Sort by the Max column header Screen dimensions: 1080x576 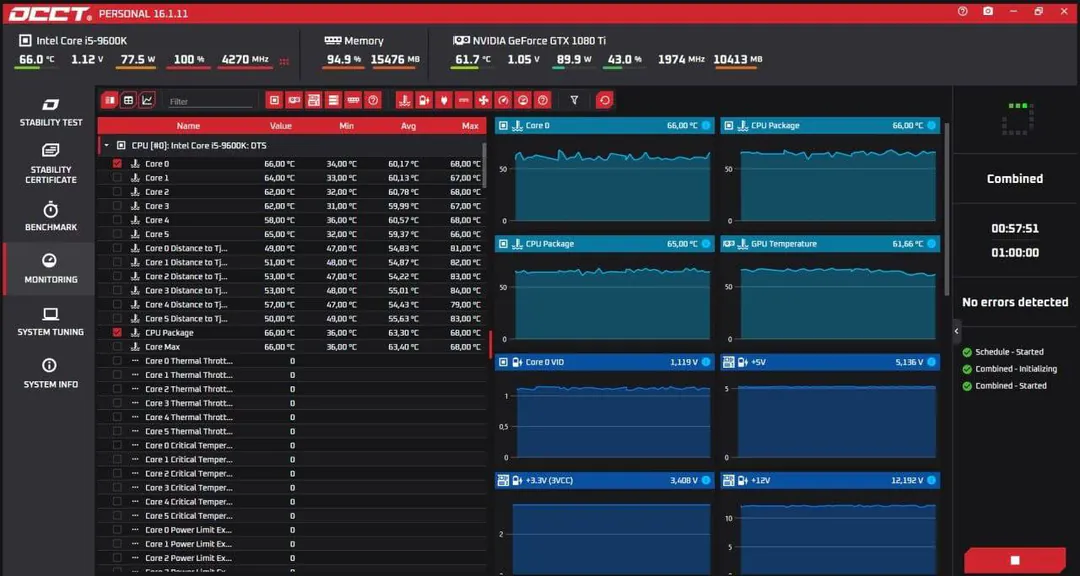coord(470,126)
